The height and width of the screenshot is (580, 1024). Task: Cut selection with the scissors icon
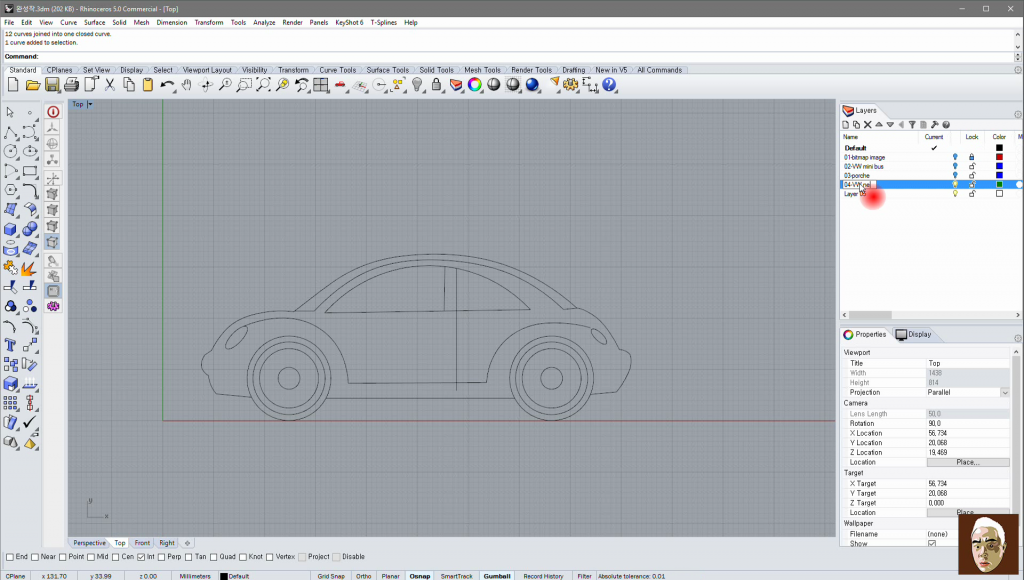110,85
